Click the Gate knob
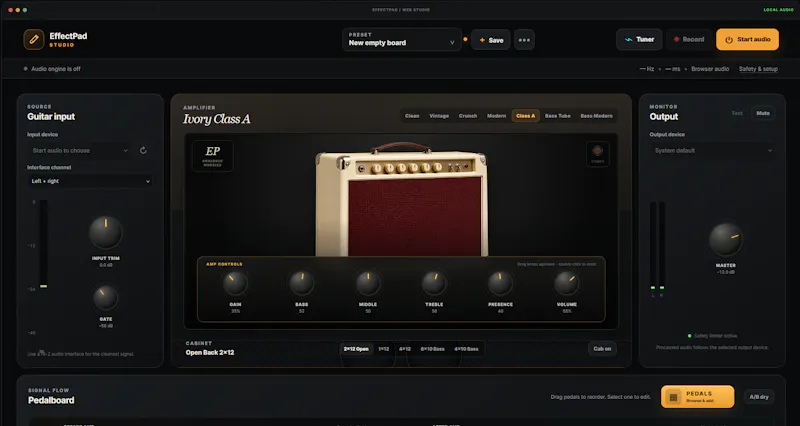The height and width of the screenshot is (426, 800). (106, 298)
